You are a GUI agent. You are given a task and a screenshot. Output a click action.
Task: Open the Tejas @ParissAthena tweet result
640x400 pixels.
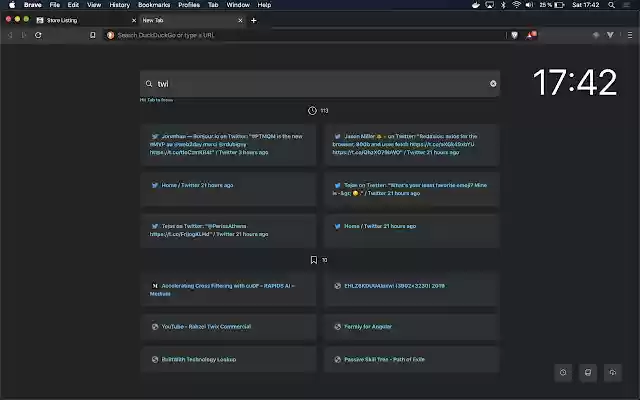tap(228, 231)
